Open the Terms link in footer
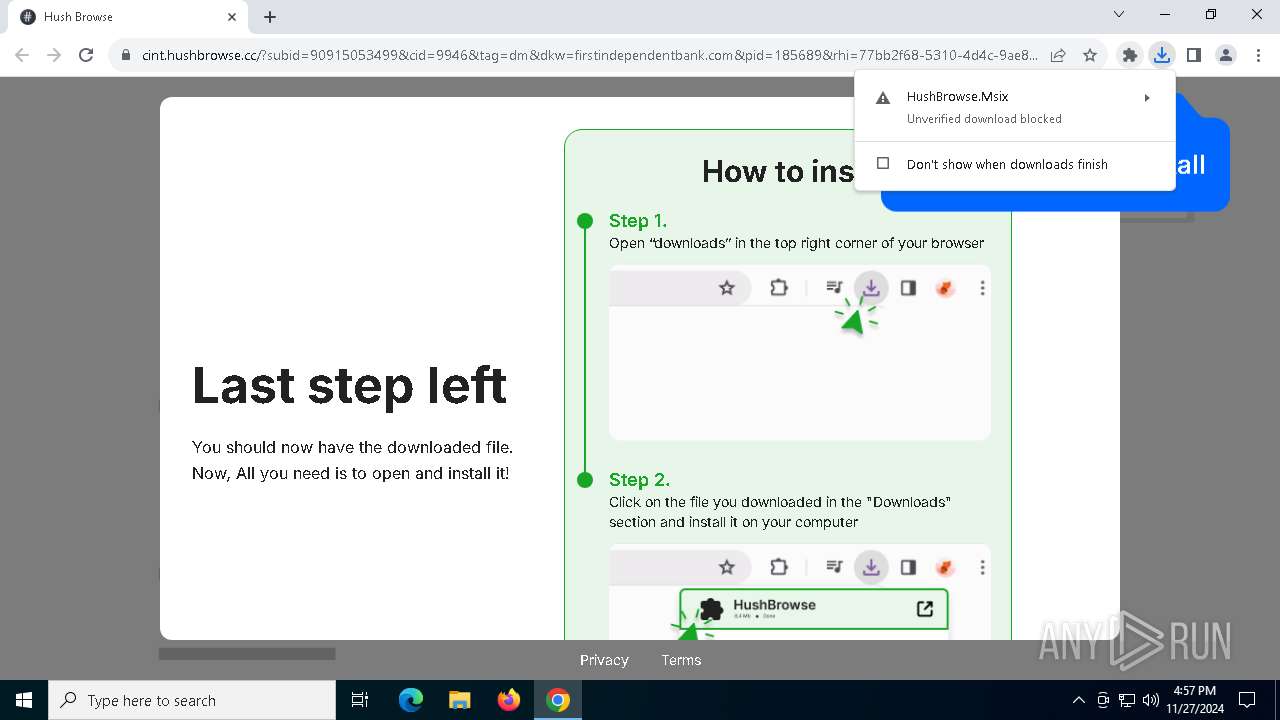1280x720 pixels. pos(681,660)
